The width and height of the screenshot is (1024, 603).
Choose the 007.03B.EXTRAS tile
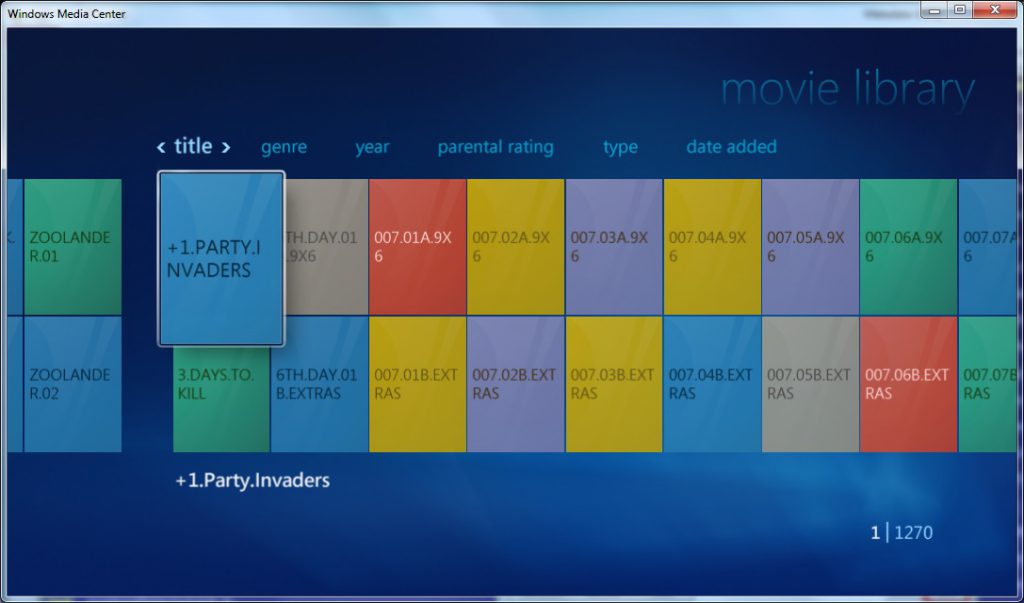pyautogui.click(x=614, y=384)
